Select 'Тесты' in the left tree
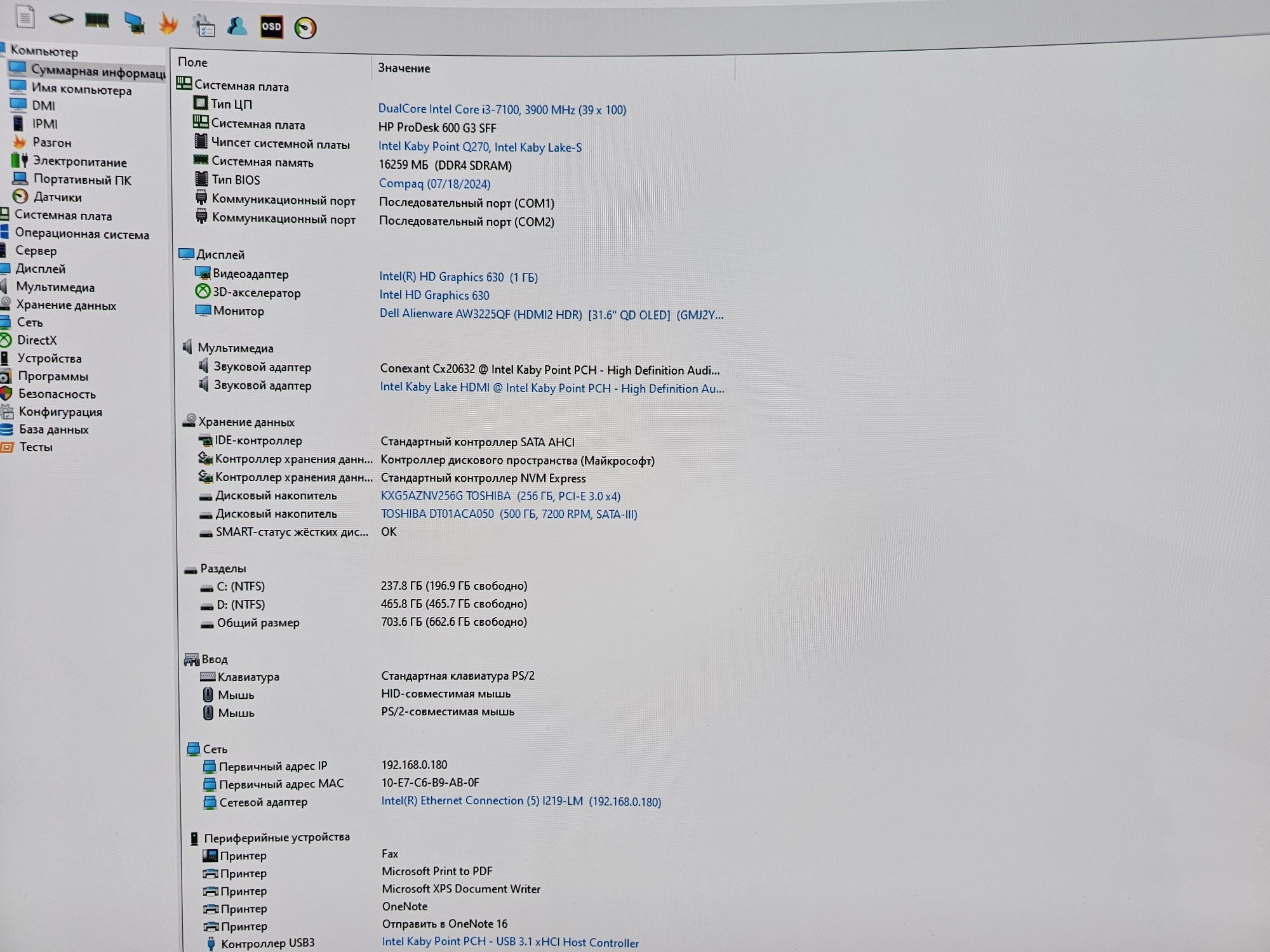The width and height of the screenshot is (1270, 952). click(36, 447)
